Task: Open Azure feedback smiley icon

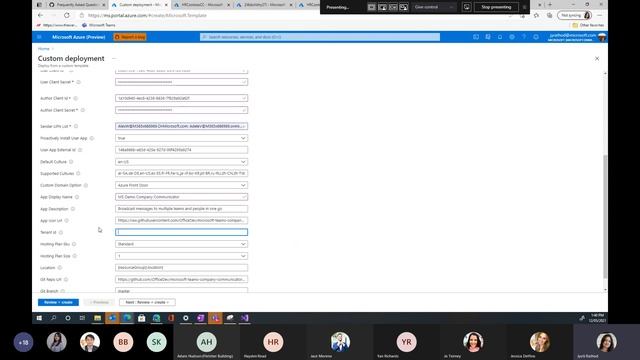Action: [x=536, y=37]
